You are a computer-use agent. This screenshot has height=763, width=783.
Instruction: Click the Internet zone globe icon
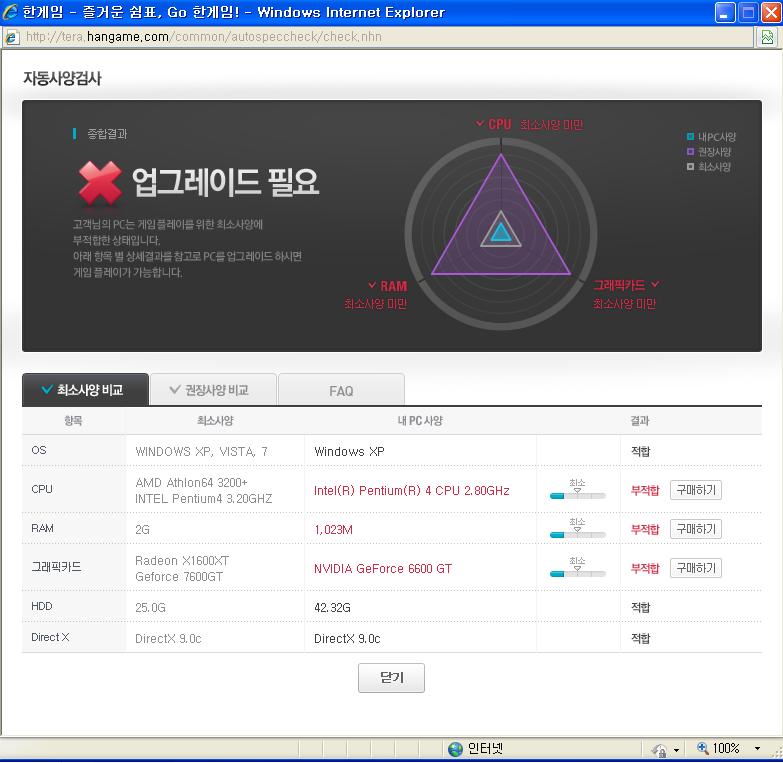click(455, 749)
